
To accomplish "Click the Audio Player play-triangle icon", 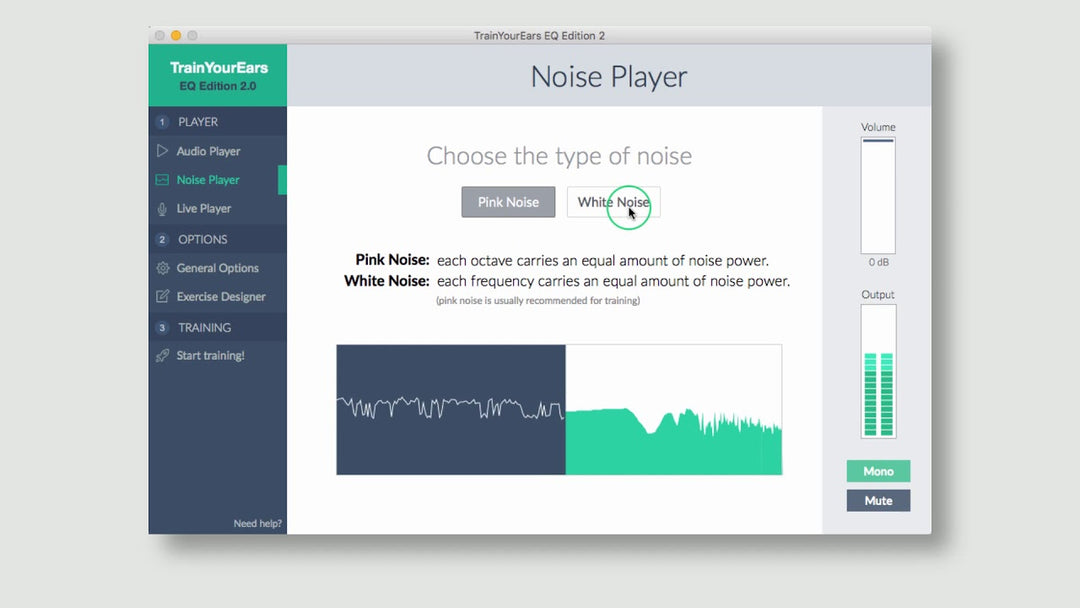I will click(x=163, y=151).
